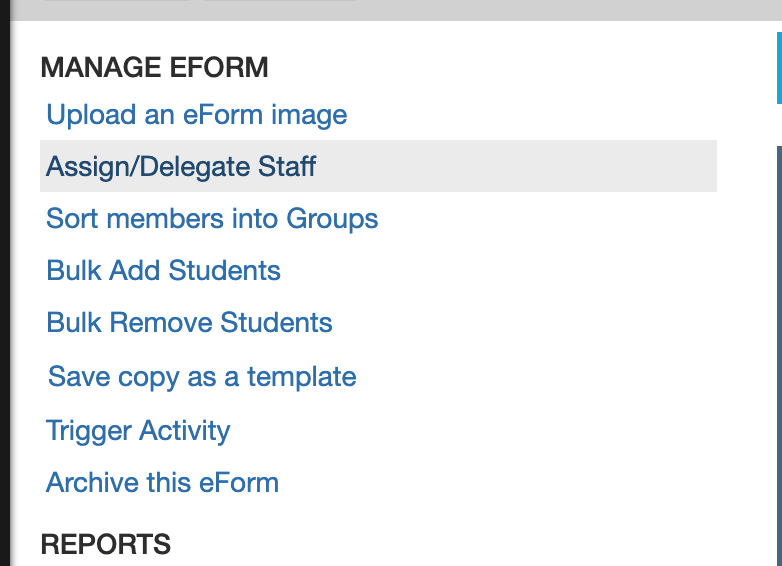The image size is (782, 566).
Task: Open the Trigger Activity link
Action: point(138,431)
